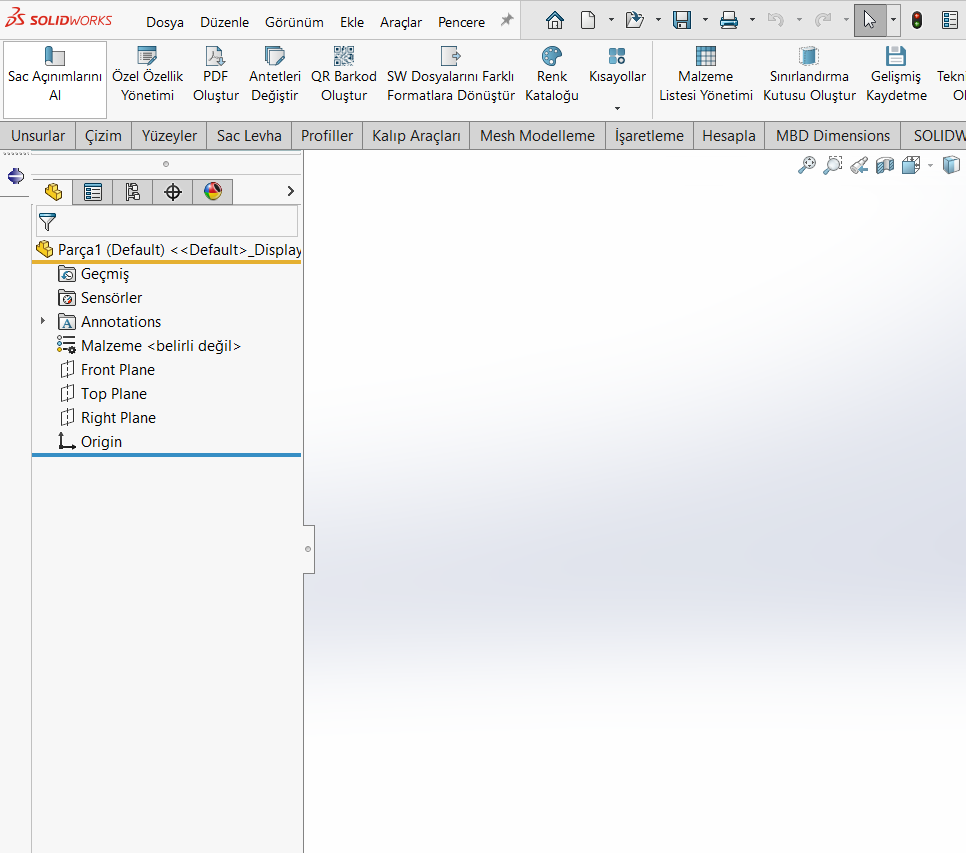This screenshot has width=966, height=853.
Task: Click the feature tree filter field
Action: pyautogui.click(x=167, y=221)
